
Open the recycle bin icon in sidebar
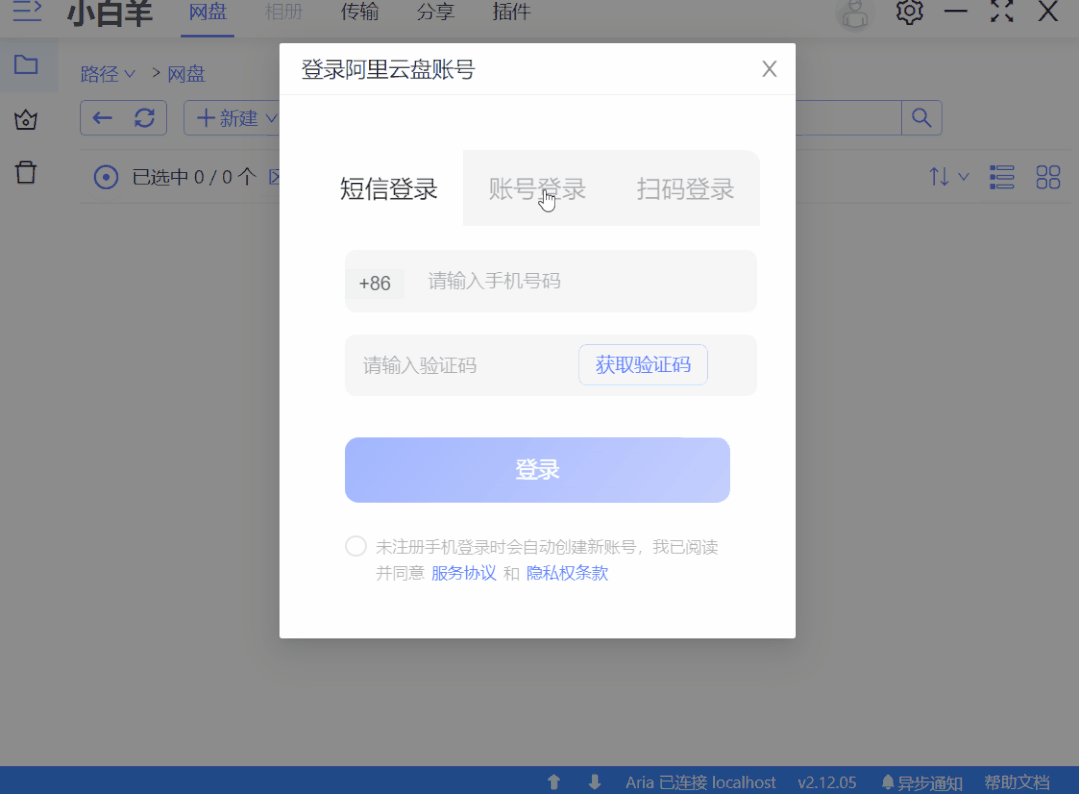coord(25,172)
